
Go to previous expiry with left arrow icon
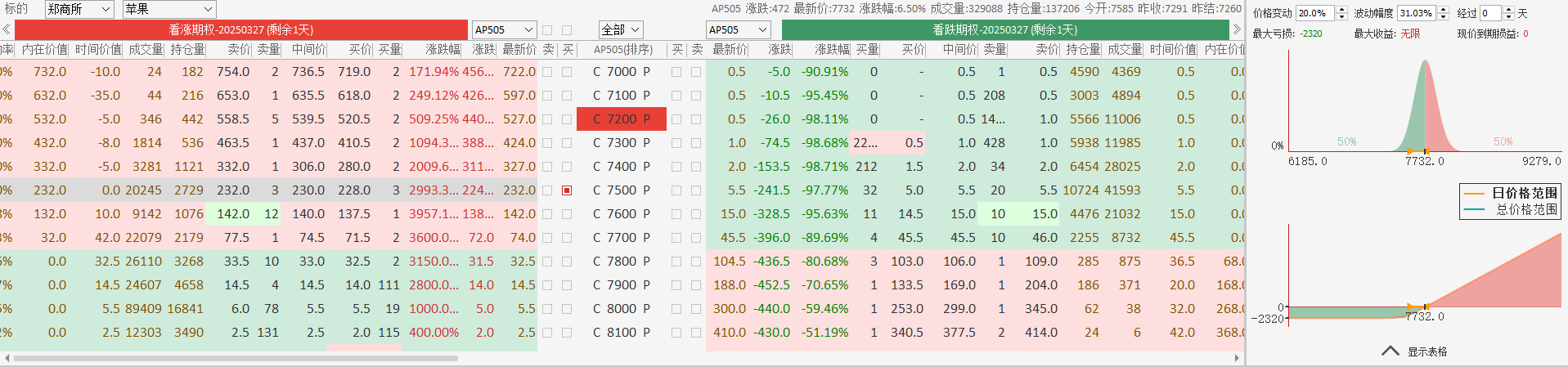[x=7, y=29]
